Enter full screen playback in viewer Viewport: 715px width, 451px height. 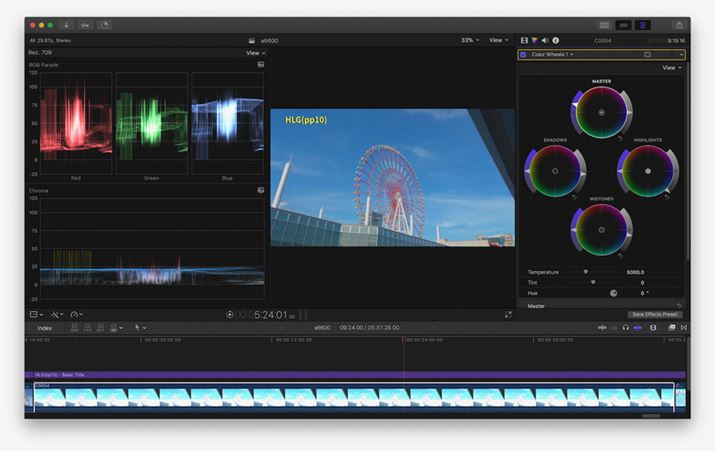508,314
